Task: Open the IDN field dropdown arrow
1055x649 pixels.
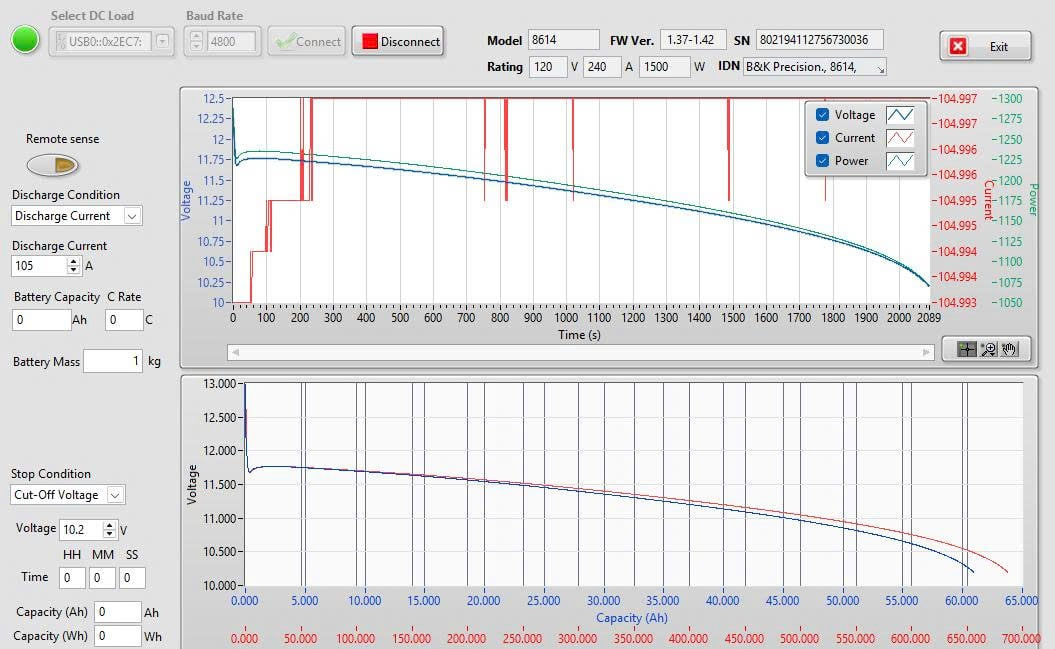Action: (880, 68)
